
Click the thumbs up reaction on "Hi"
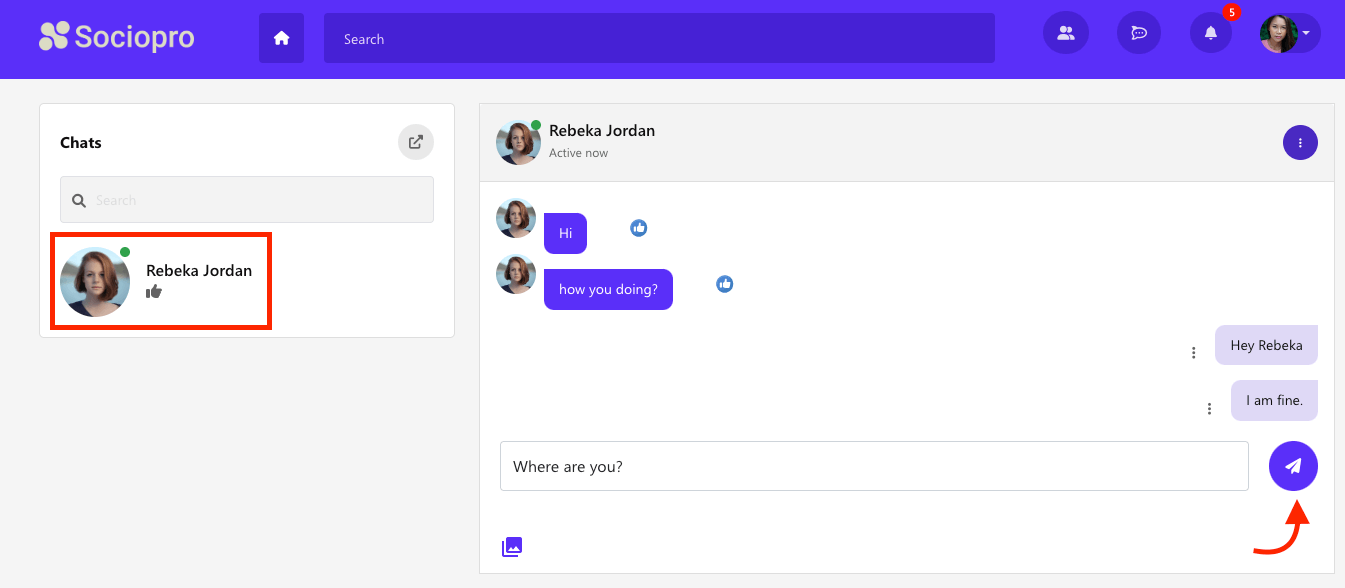click(x=639, y=228)
